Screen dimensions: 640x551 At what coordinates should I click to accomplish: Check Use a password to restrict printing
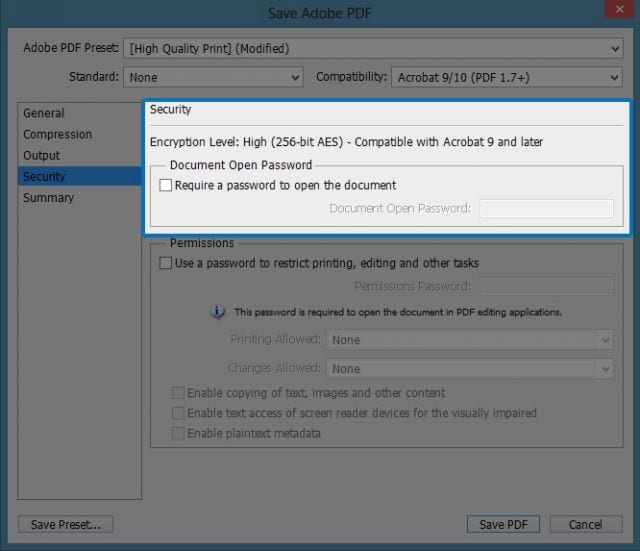pos(166,263)
